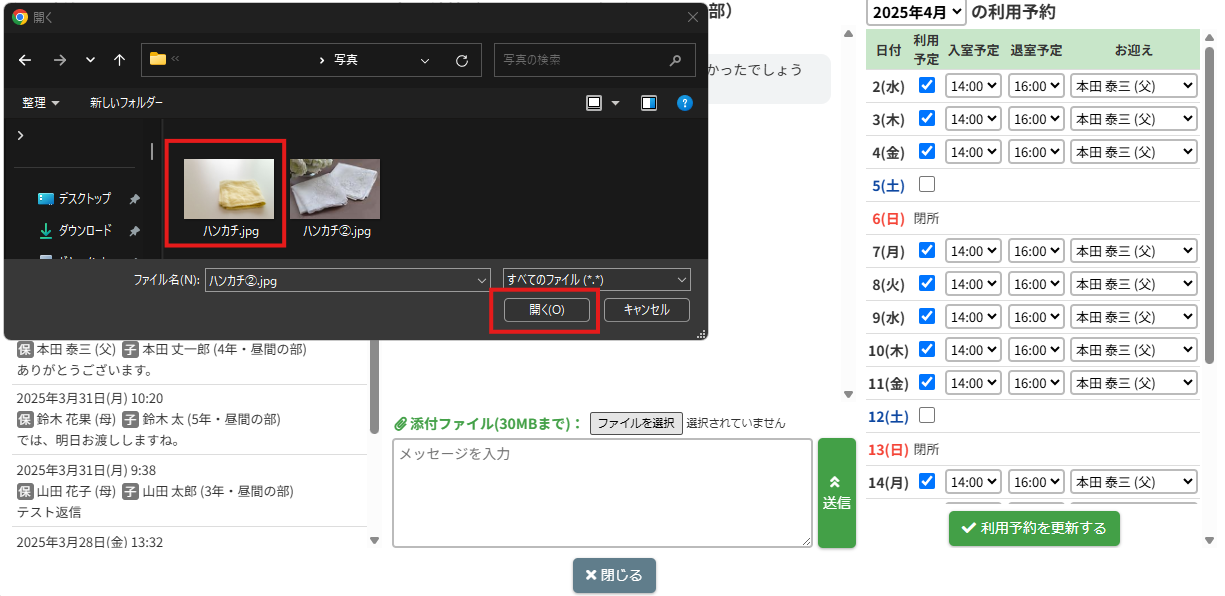Open the 2025年4月 month dropdown
The height and width of the screenshot is (596, 1225).
point(916,12)
